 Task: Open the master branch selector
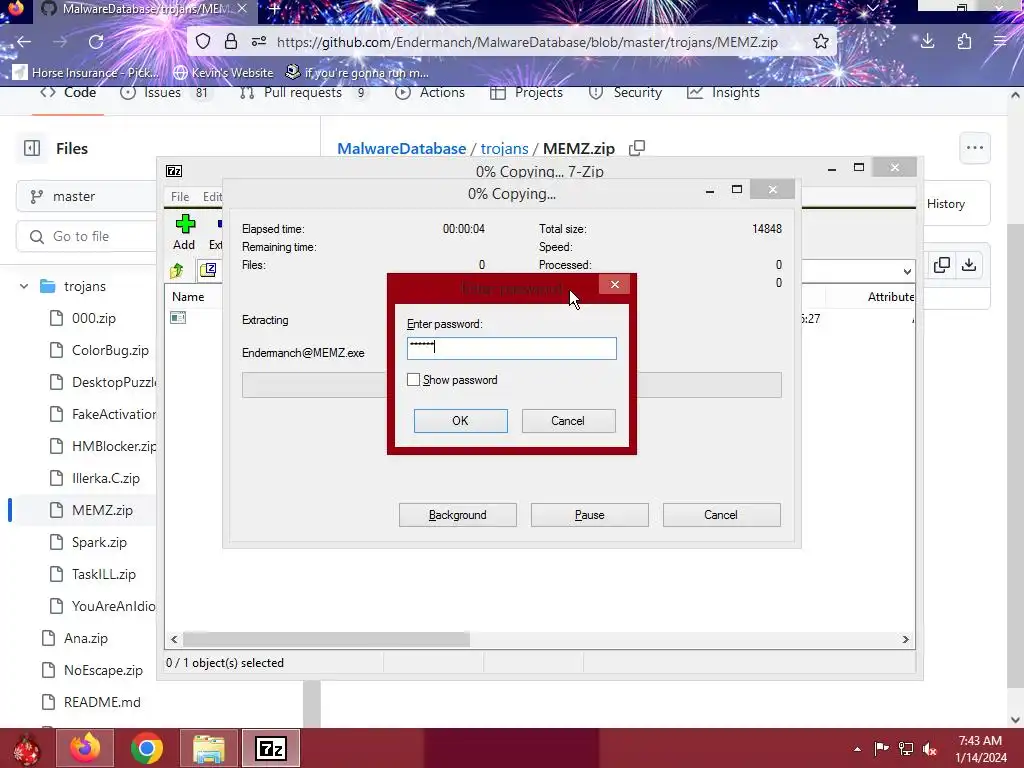tap(86, 196)
